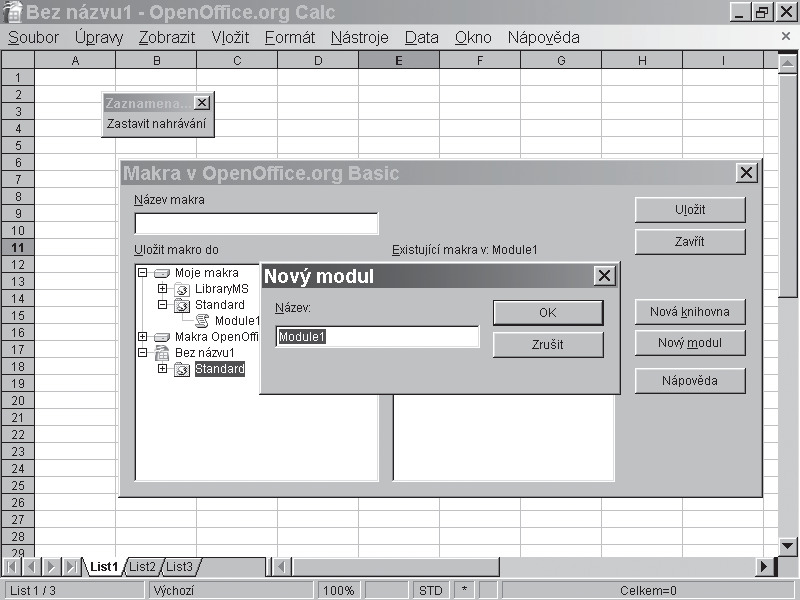This screenshot has width=800, height=600.
Task: Click Nová knihovna button
Action: click(x=690, y=311)
